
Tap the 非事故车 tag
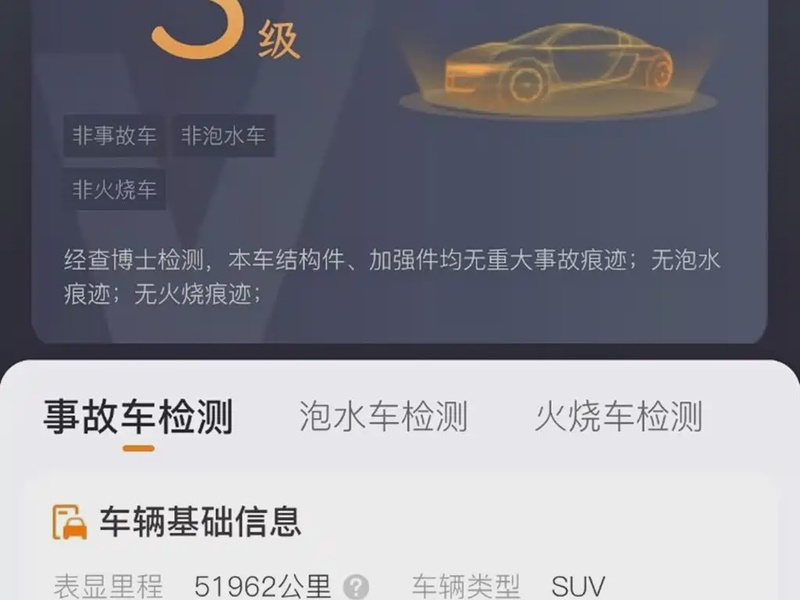click(x=114, y=136)
